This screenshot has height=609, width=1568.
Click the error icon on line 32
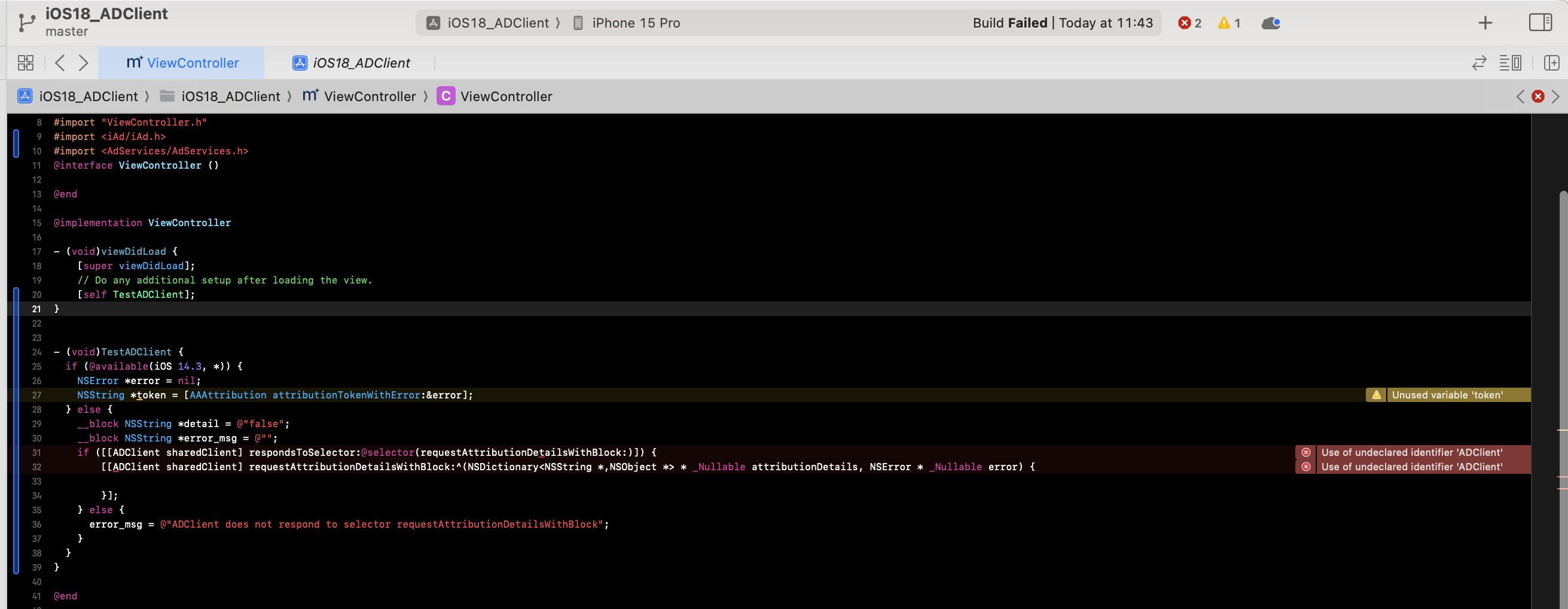[1305, 467]
